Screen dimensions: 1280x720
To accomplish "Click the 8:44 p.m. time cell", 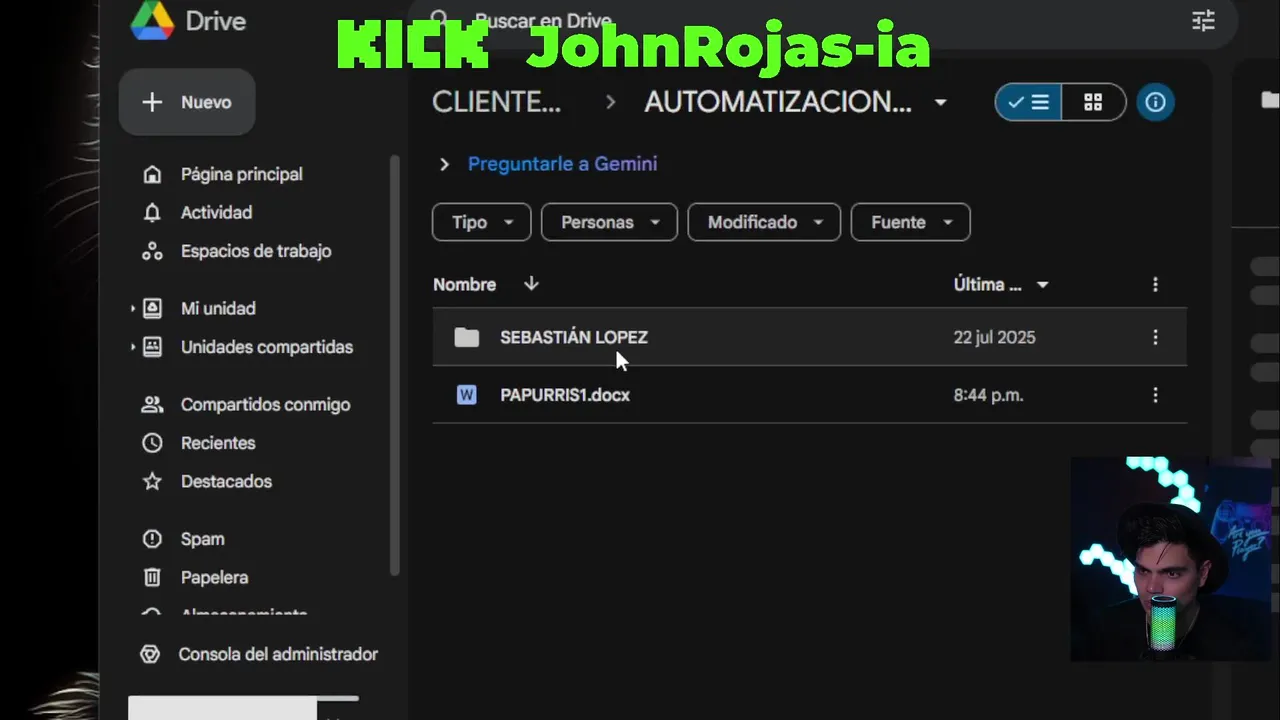I will (988, 395).
